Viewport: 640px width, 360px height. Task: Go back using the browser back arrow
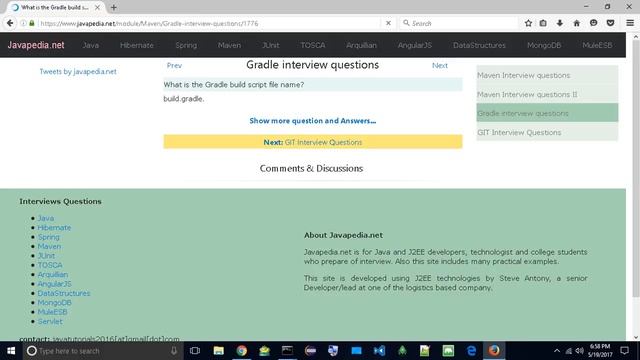[x=10, y=23]
